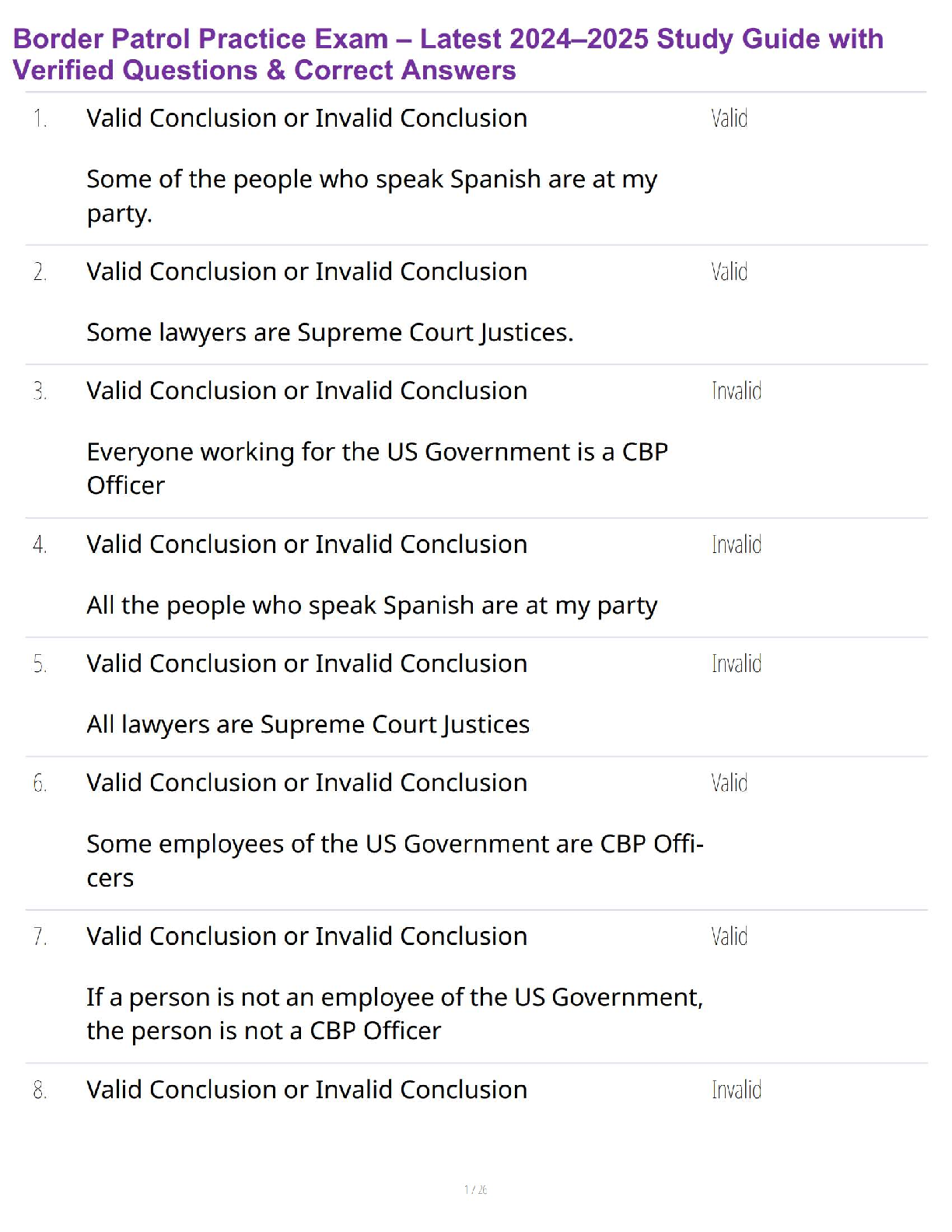The height and width of the screenshot is (1232, 952).
Task: Click the question 6 heading text
Action: (306, 782)
